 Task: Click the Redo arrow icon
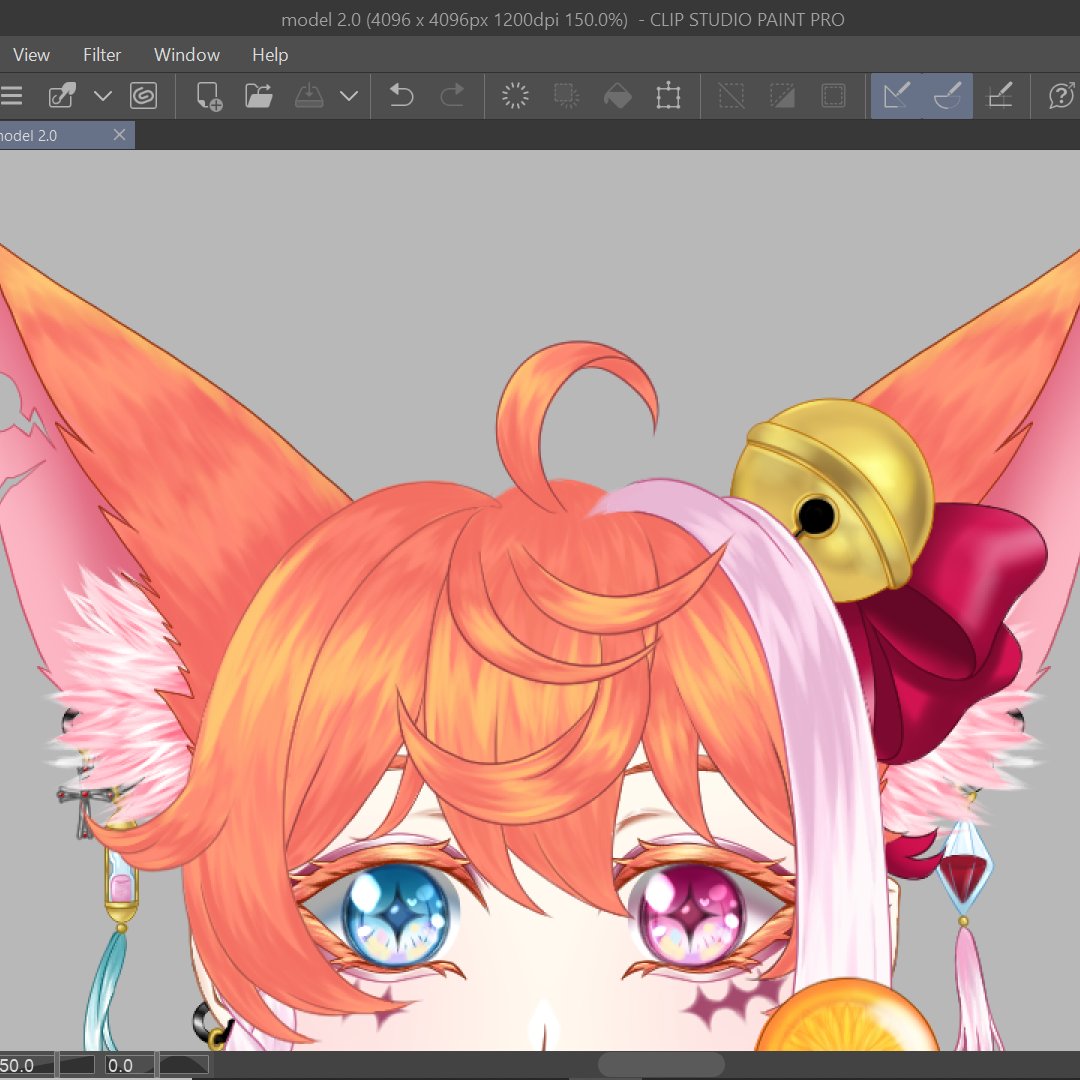[452, 95]
